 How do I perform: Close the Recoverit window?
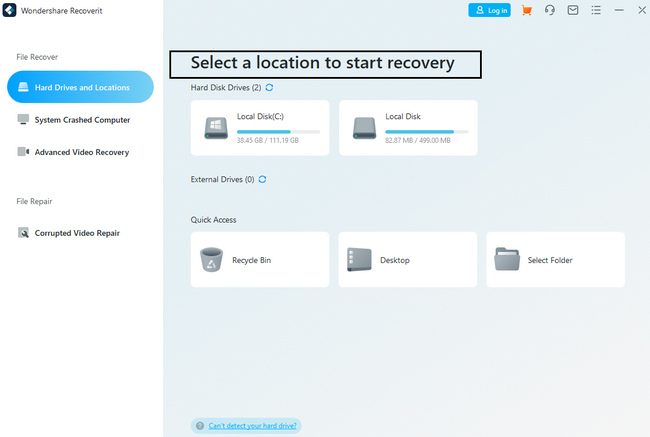[642, 10]
